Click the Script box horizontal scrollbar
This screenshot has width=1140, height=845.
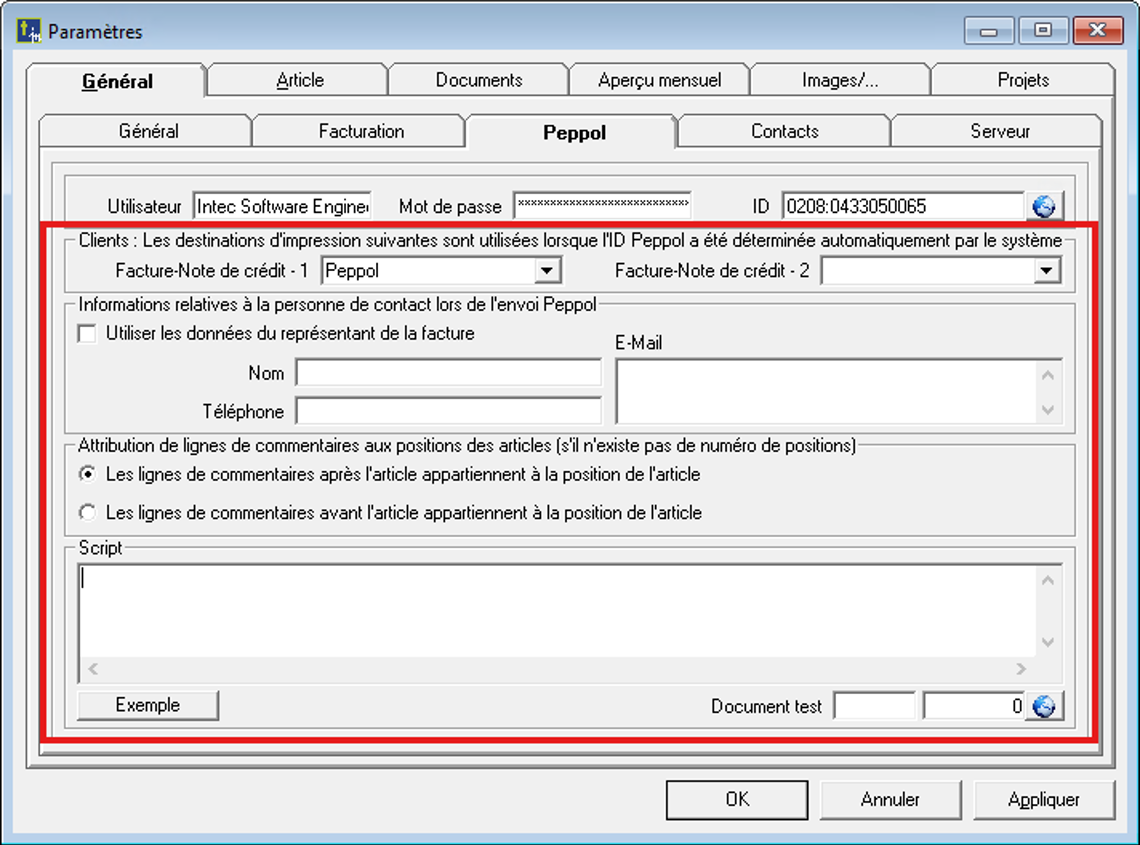[x=557, y=669]
